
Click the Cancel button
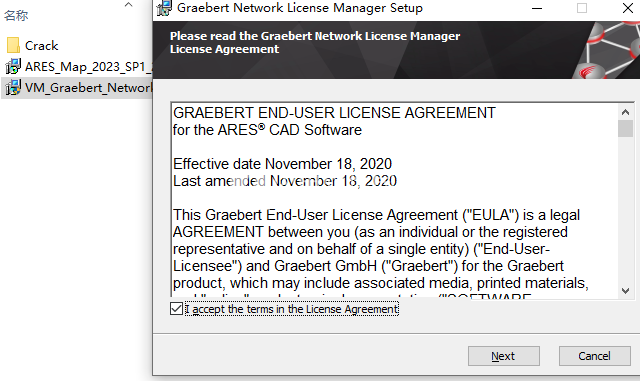[x=594, y=356]
